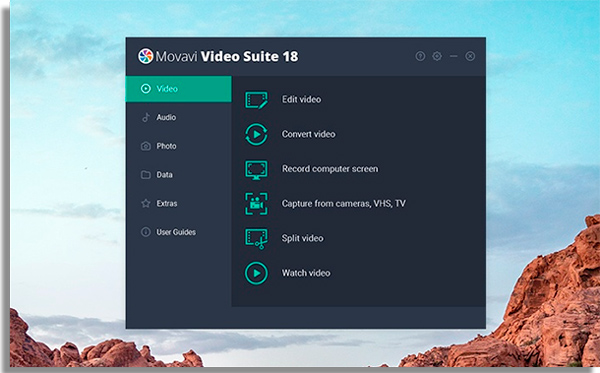
Task: Click the camera icon beside Photo
Action: pos(145,146)
